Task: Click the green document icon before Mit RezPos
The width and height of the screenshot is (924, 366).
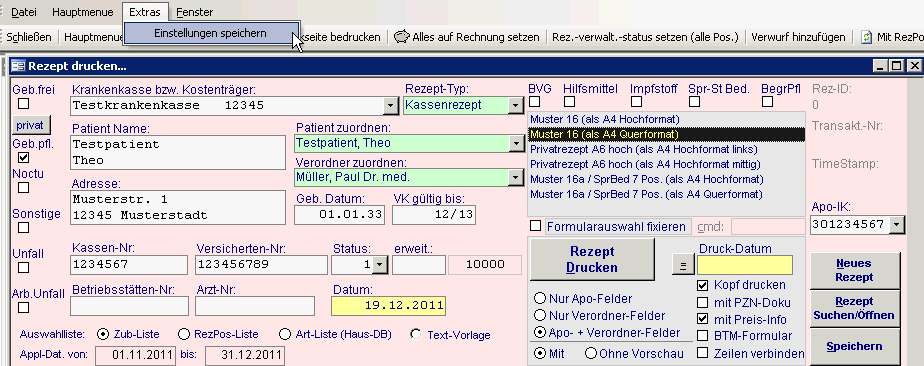Action: click(866, 37)
